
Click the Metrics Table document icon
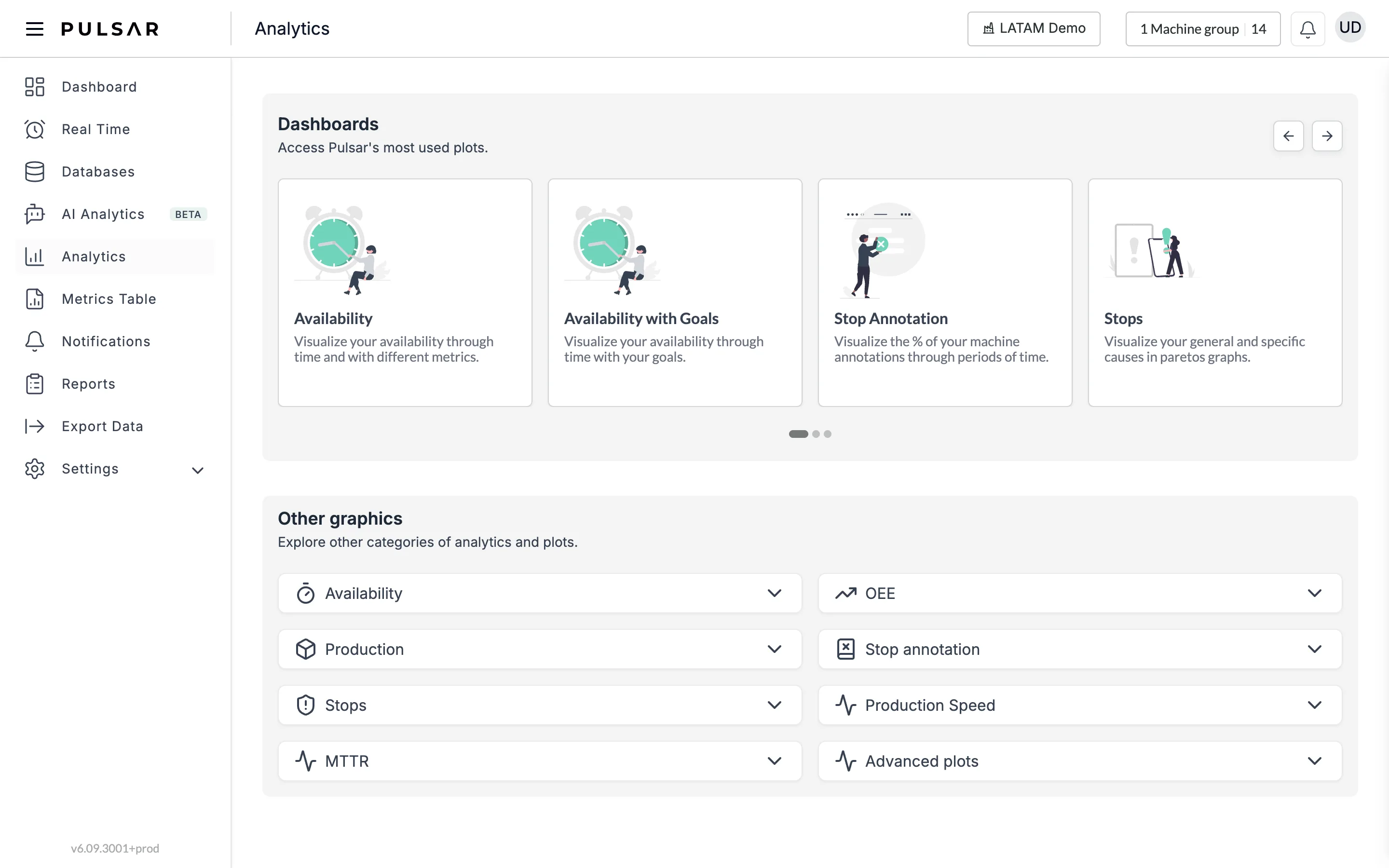pyautogui.click(x=34, y=299)
